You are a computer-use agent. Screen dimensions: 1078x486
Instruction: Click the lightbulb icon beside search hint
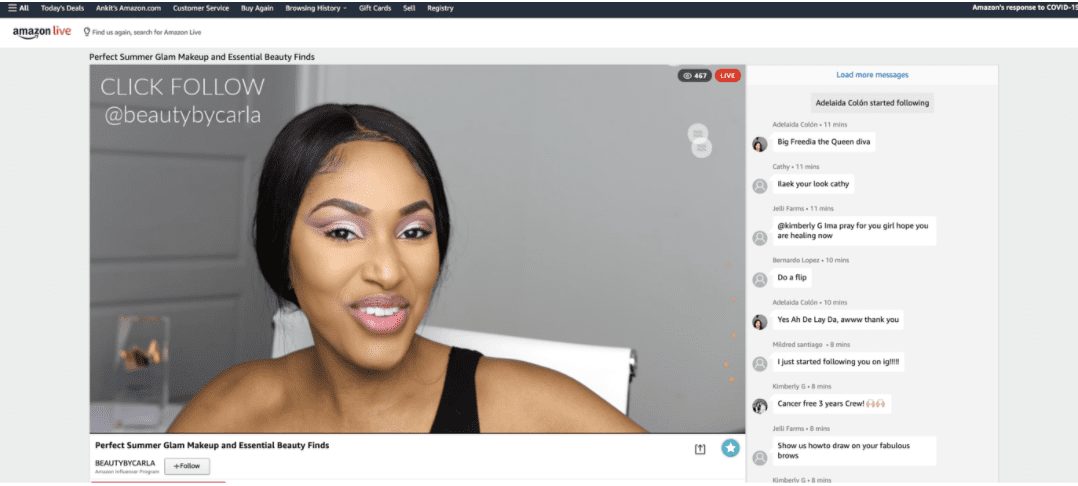(87, 32)
